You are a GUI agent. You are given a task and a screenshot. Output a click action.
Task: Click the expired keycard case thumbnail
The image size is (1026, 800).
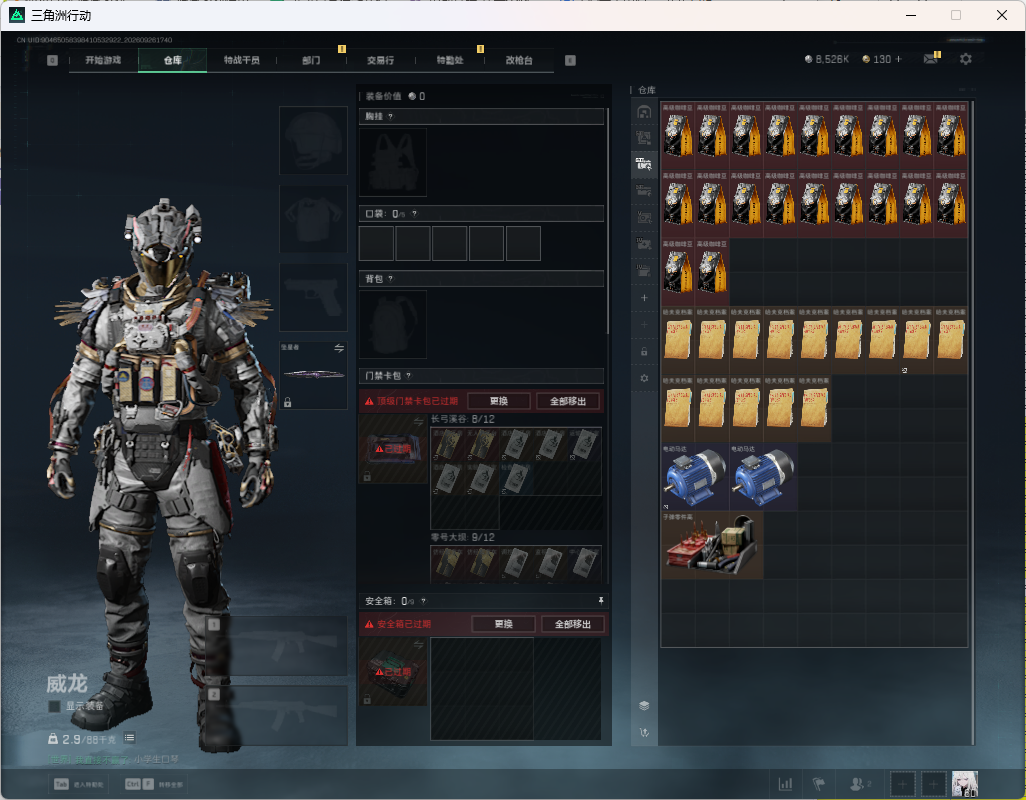coord(393,449)
